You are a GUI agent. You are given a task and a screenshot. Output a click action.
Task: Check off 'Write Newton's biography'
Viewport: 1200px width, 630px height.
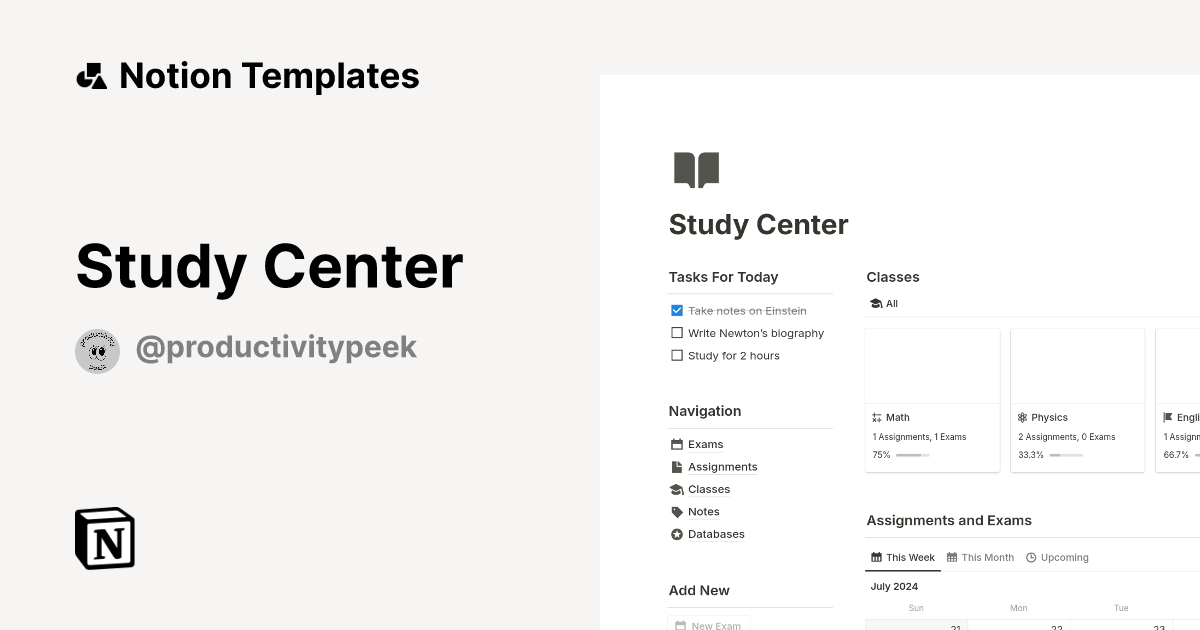677,332
